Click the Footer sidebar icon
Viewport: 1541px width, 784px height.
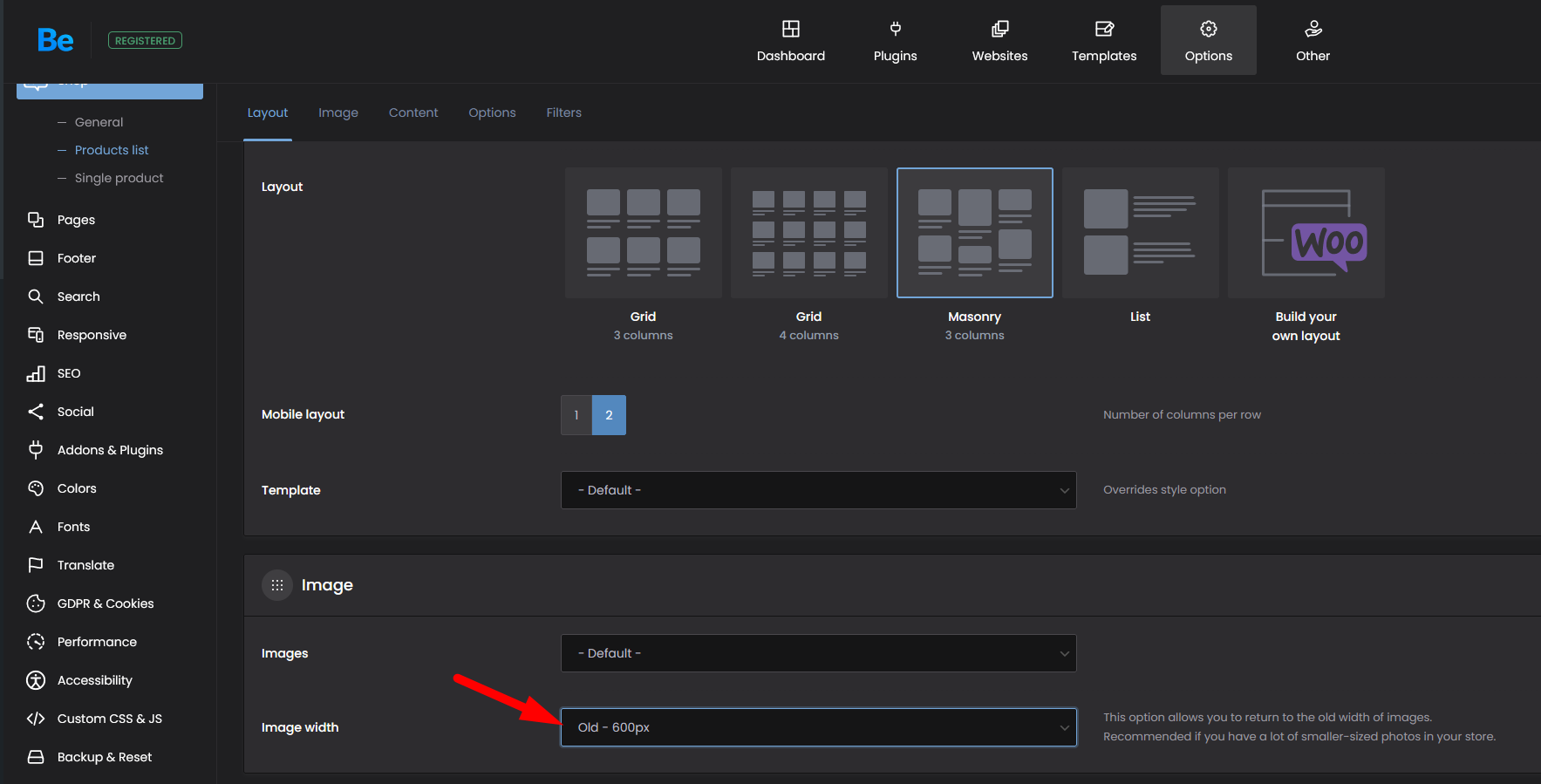coord(36,258)
